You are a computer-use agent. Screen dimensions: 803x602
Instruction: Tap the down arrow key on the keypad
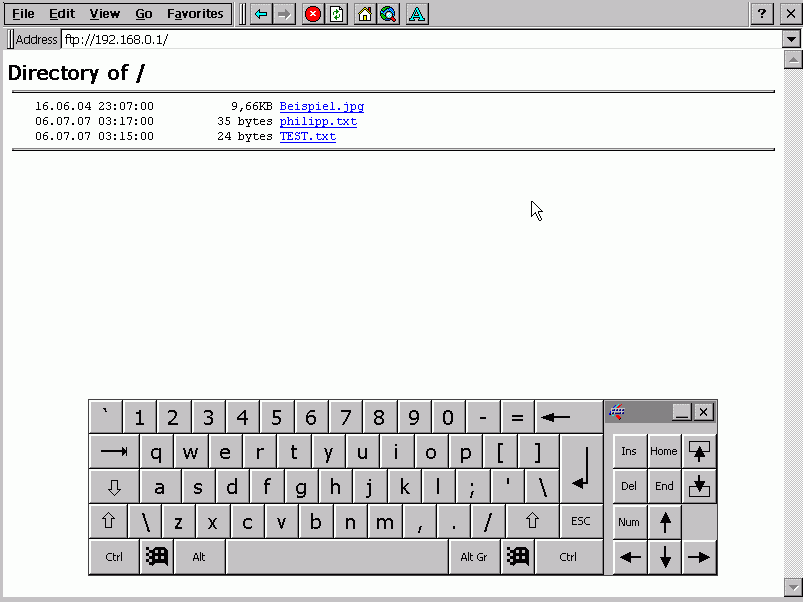(x=665, y=557)
